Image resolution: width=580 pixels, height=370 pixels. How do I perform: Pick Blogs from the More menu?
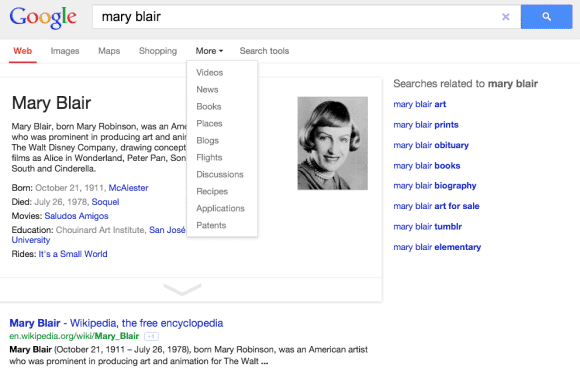coord(207,141)
